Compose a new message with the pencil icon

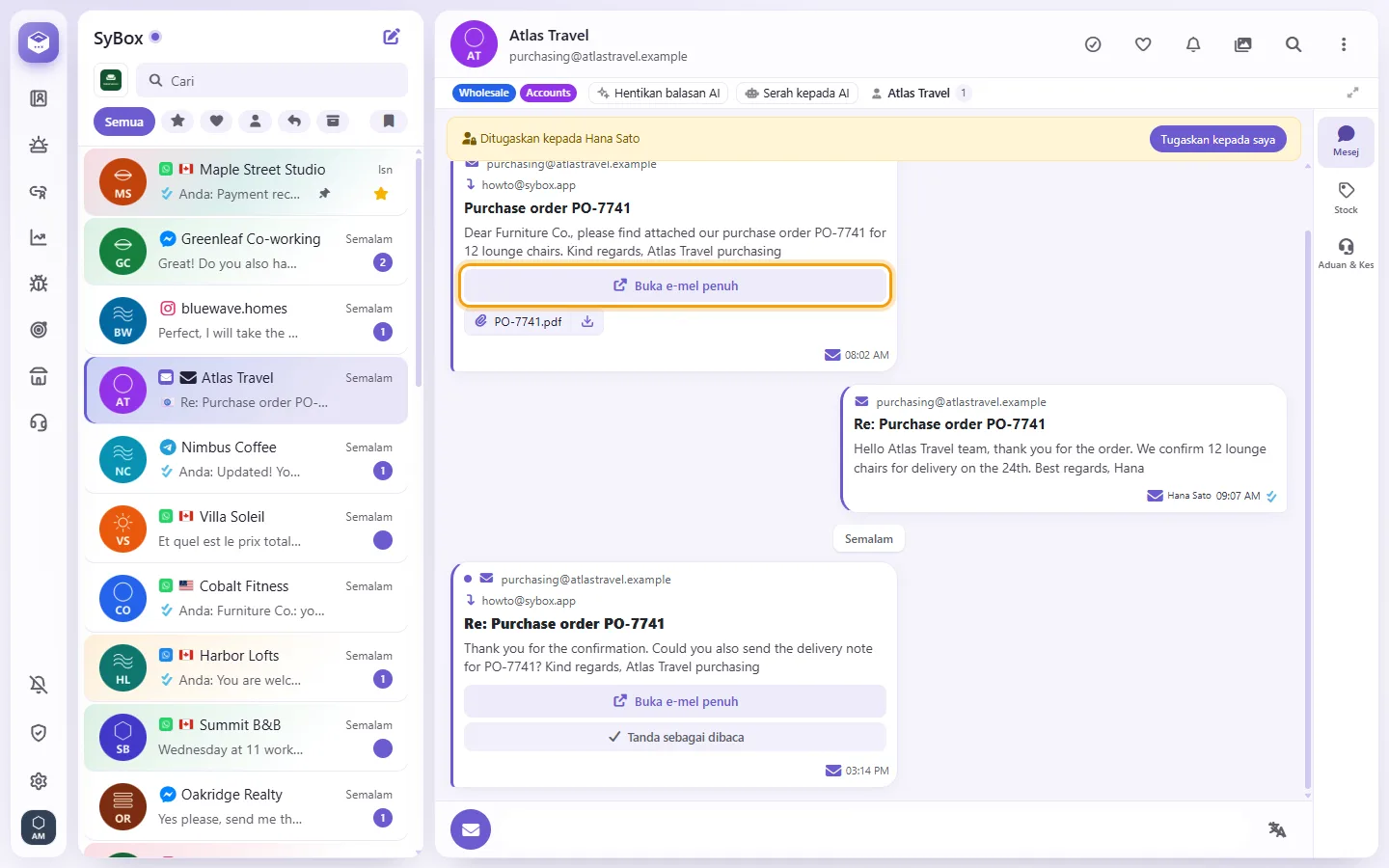pos(392,37)
